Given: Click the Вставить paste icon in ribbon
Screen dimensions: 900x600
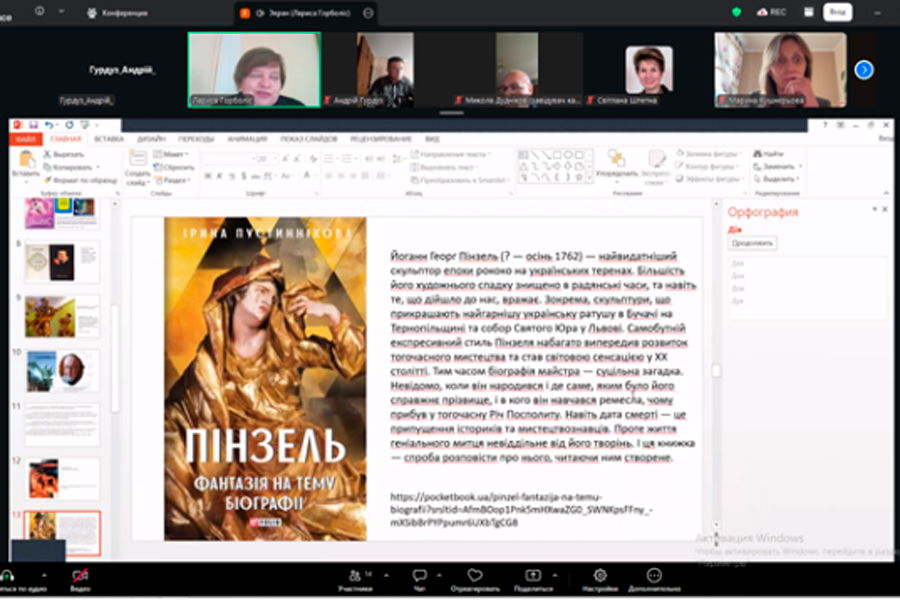Looking at the screenshot, I should 26,160.
